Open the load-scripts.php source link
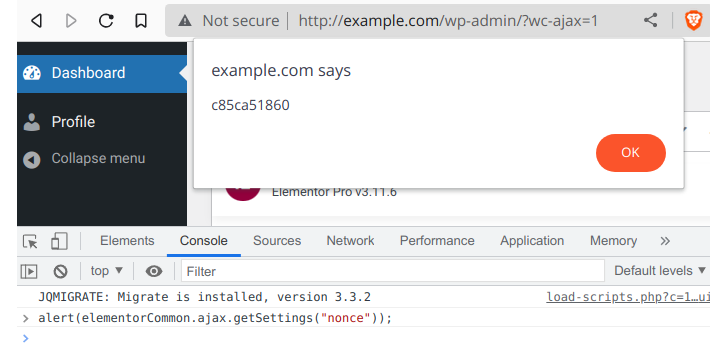Screen dimensions: 728x361 pos(628,297)
